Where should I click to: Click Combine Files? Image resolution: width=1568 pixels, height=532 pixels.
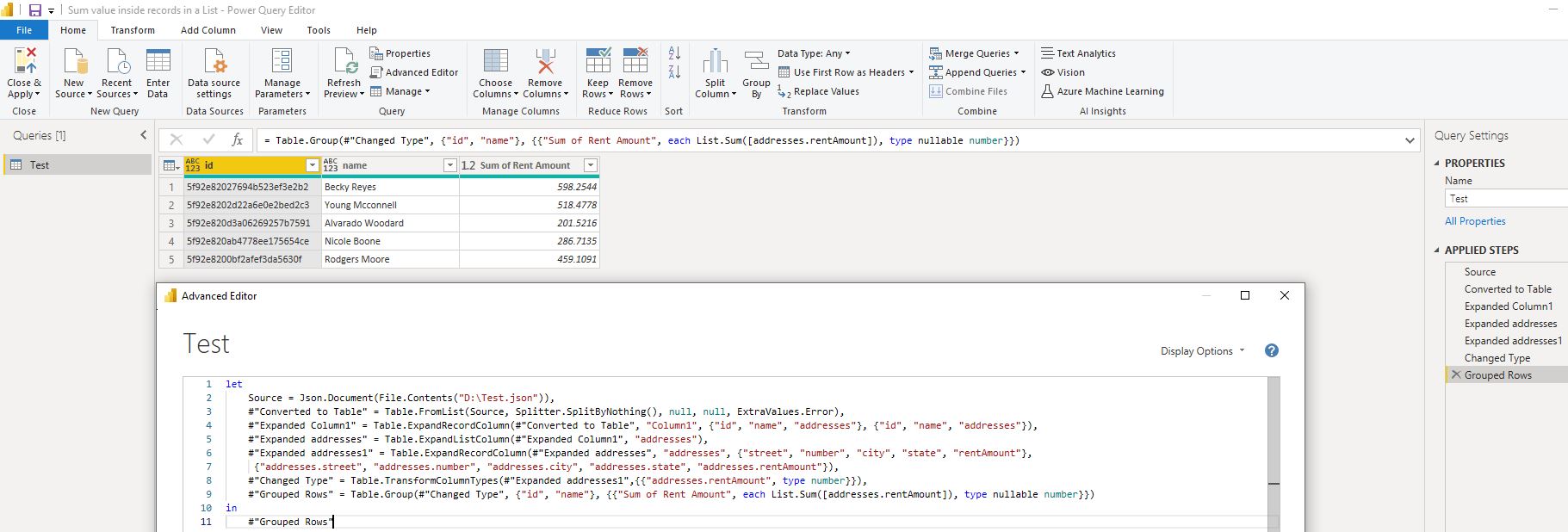tap(969, 91)
